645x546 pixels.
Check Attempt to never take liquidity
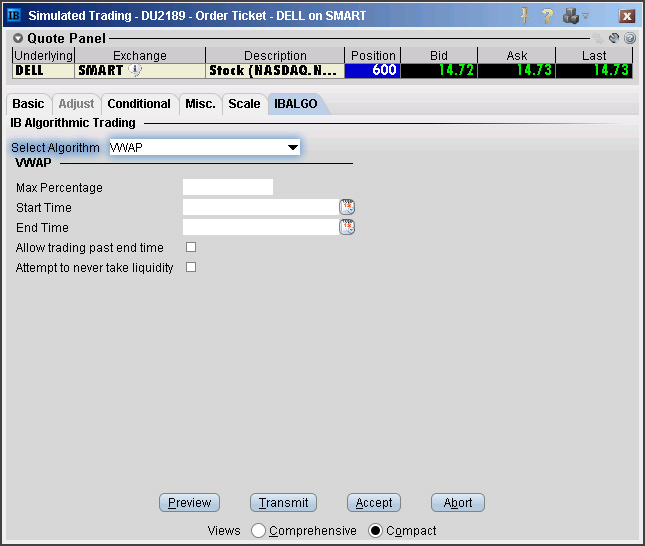(191, 267)
